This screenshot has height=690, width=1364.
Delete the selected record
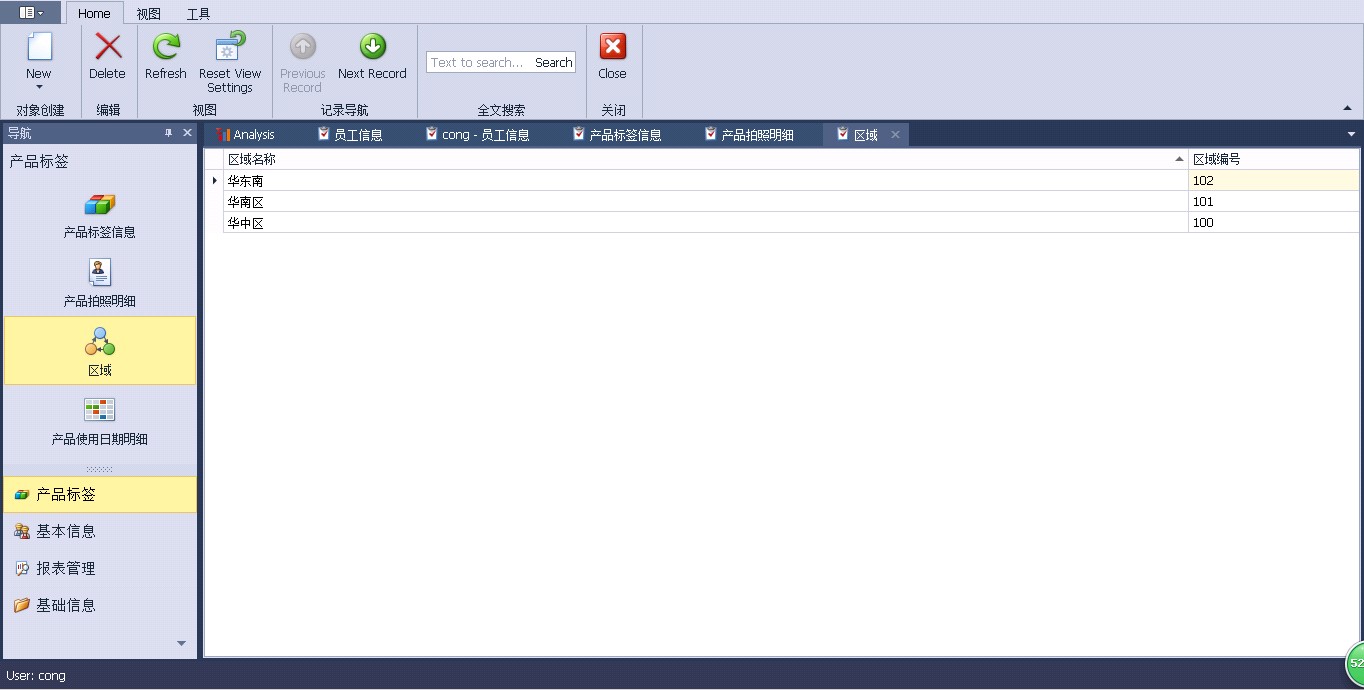107,57
